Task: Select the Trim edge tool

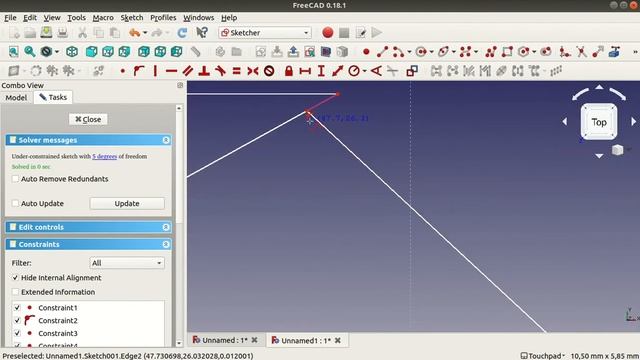Action: tap(582, 52)
